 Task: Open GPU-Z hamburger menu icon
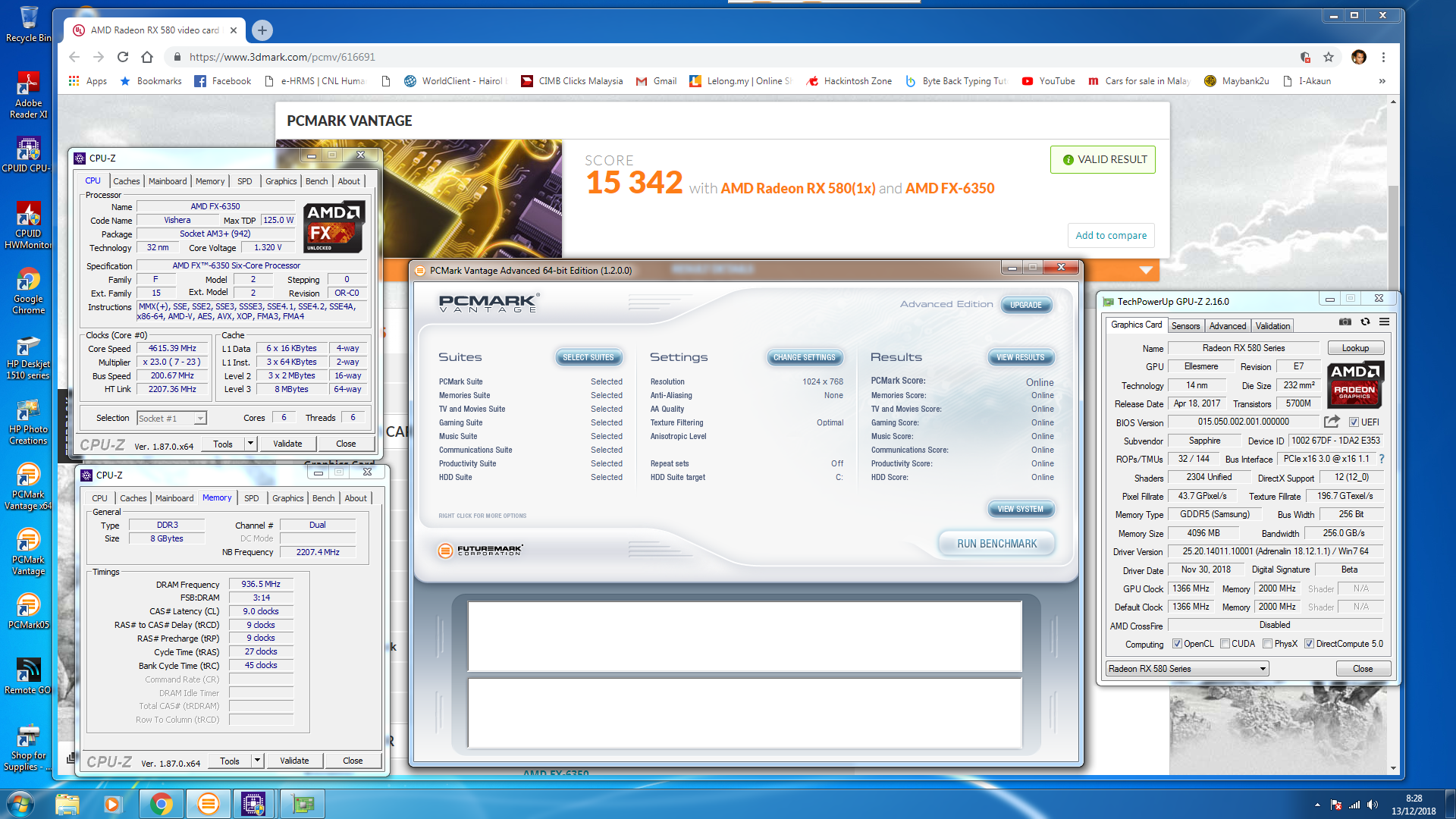[x=1384, y=322]
